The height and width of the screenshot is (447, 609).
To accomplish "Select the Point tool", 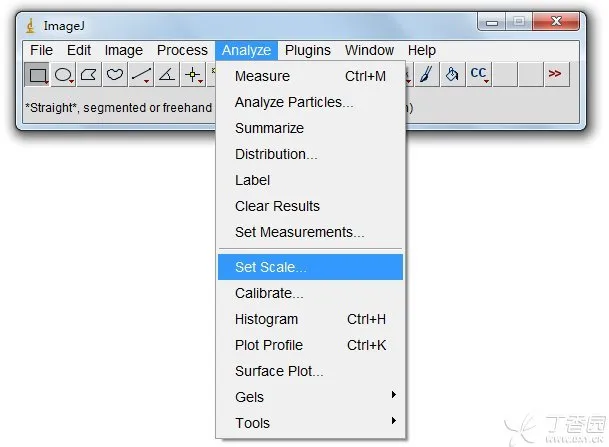I will coord(193,75).
